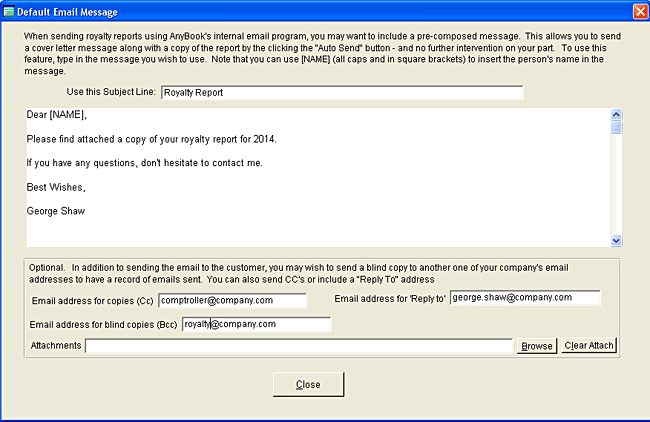Click the message scrollbar up arrow
Image resolution: width=650 pixels, height=422 pixels.
pyautogui.click(x=616, y=114)
